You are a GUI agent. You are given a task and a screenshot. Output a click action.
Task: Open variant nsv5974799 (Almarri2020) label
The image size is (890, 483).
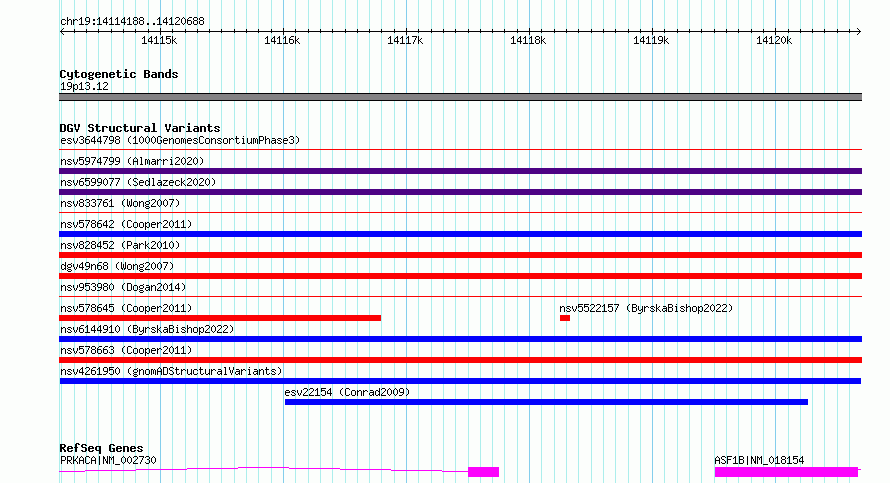pyautogui.click(x=132, y=161)
